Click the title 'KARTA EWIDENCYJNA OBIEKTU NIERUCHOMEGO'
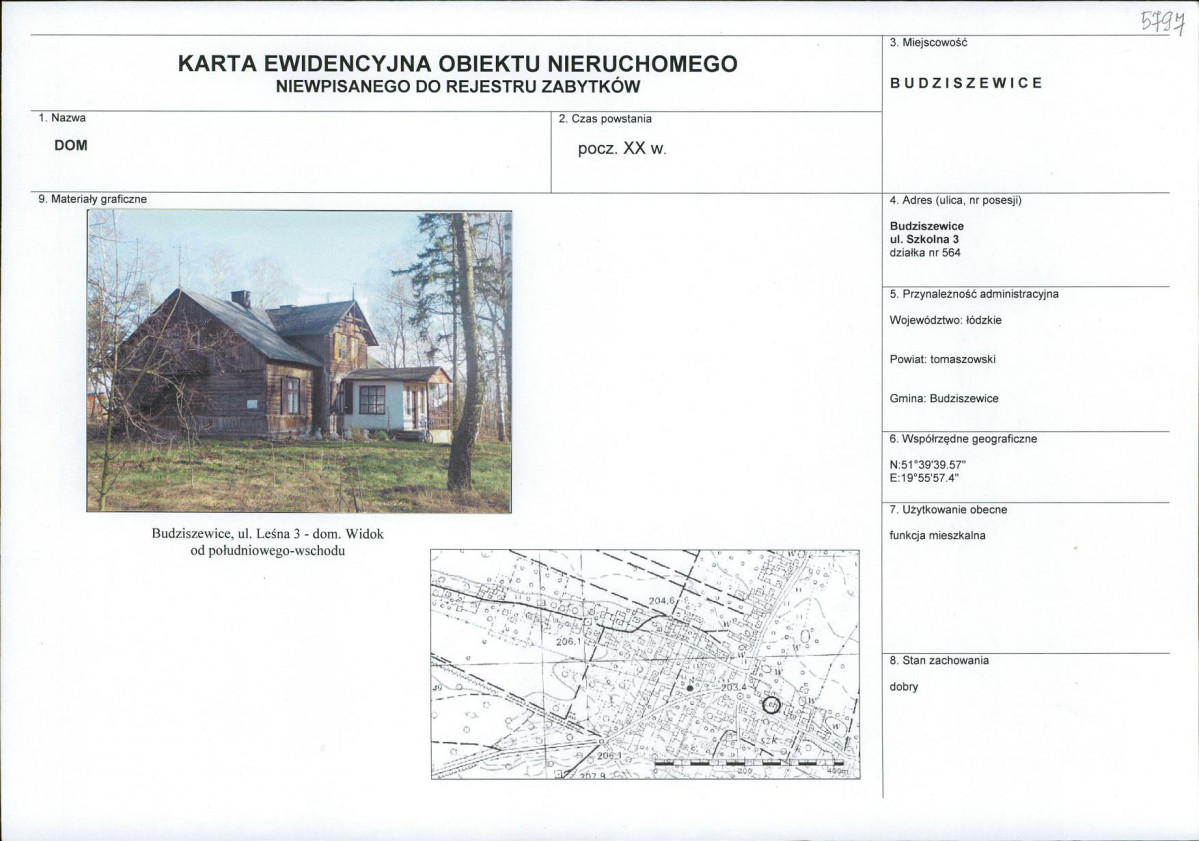1199x841 pixels. click(x=457, y=63)
